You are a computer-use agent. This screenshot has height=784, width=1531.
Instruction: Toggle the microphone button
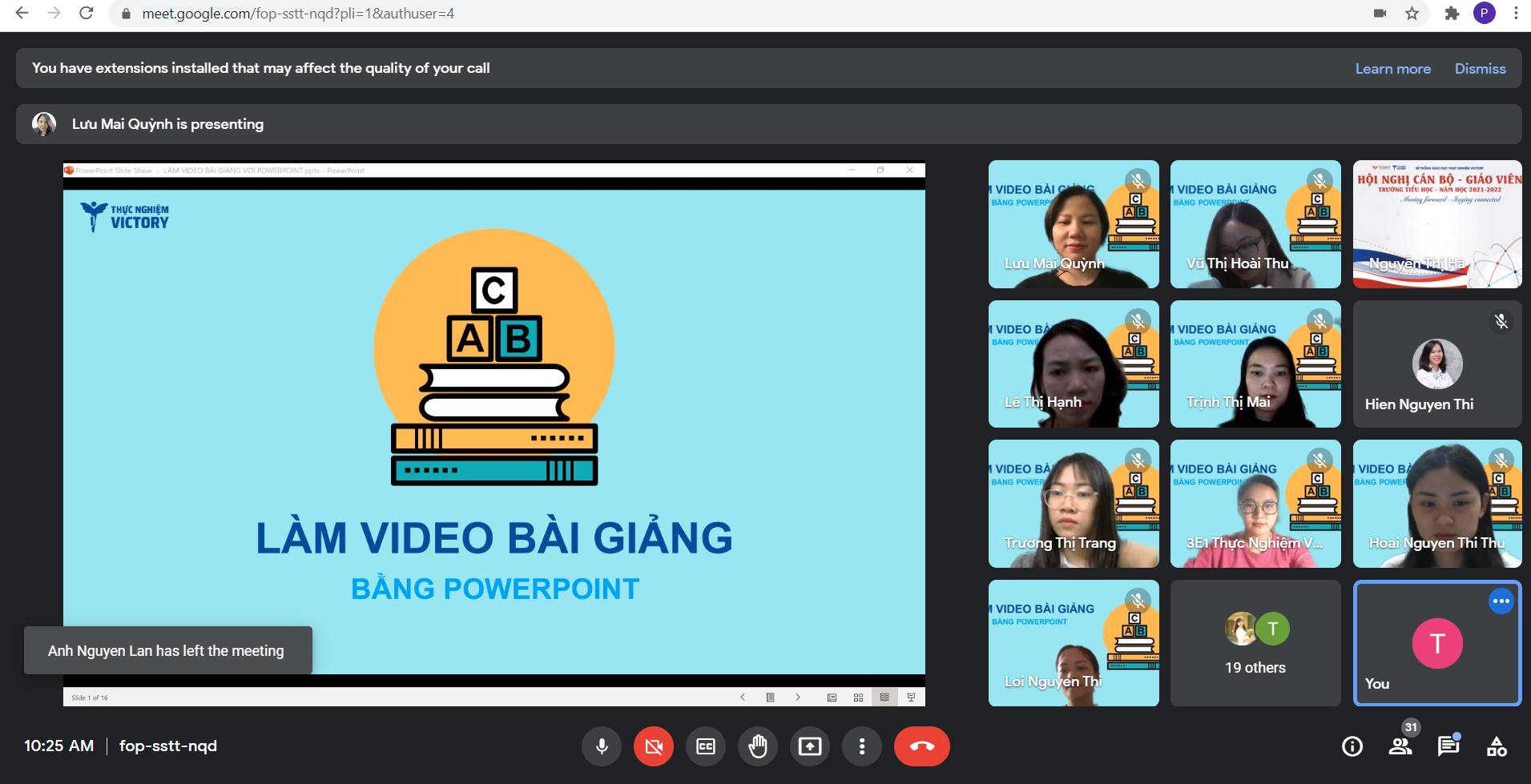click(602, 746)
